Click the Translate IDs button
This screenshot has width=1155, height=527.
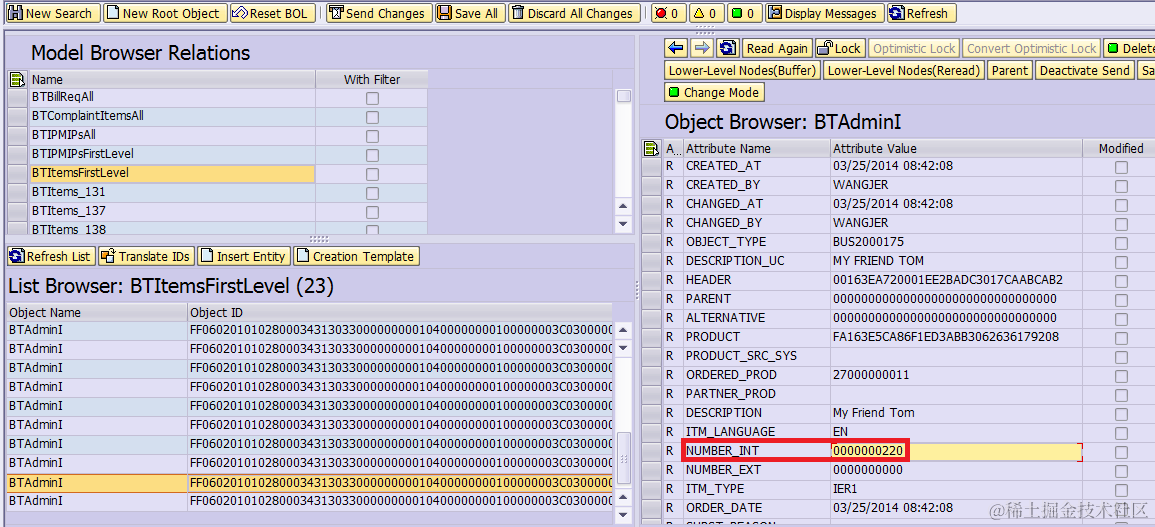click(x=147, y=256)
